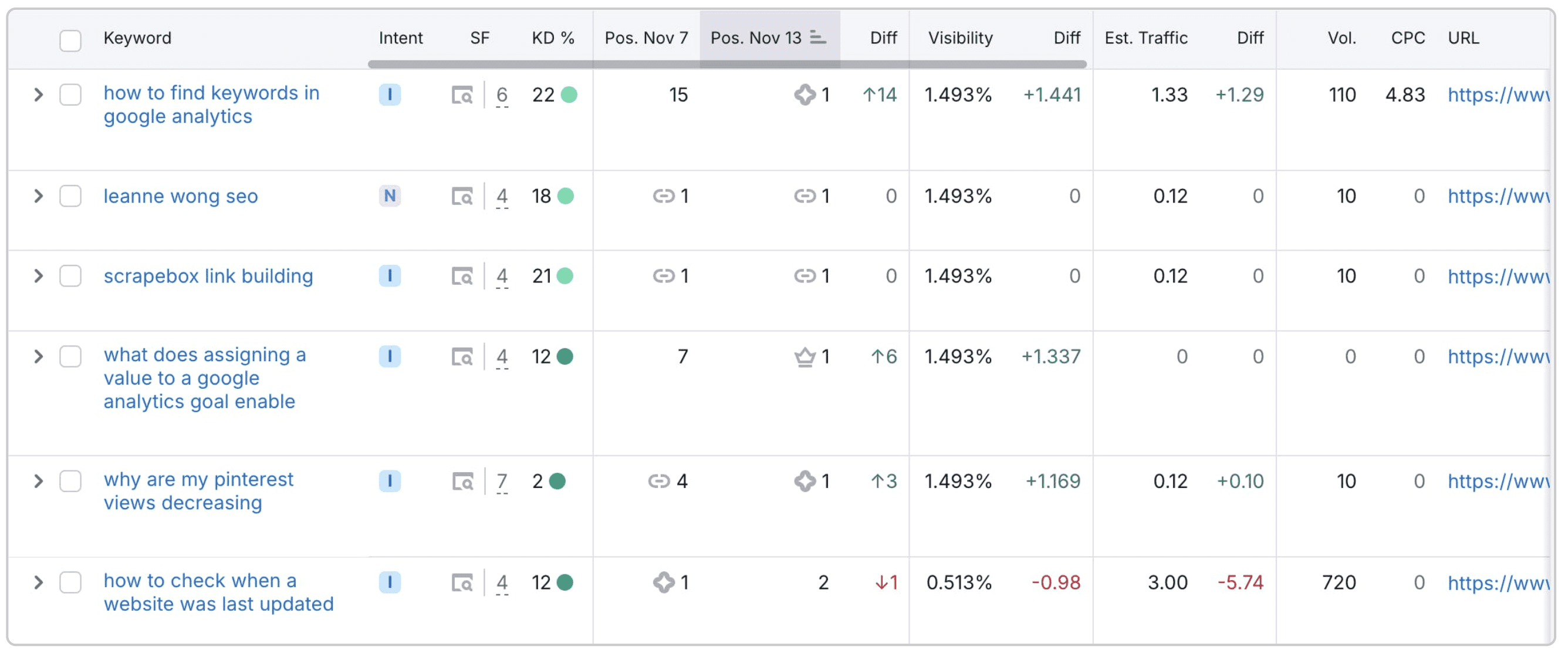Screen dimensions: 1568x653
Task: Expand the "why are my pinterest views decreasing" row
Action: tap(38, 481)
